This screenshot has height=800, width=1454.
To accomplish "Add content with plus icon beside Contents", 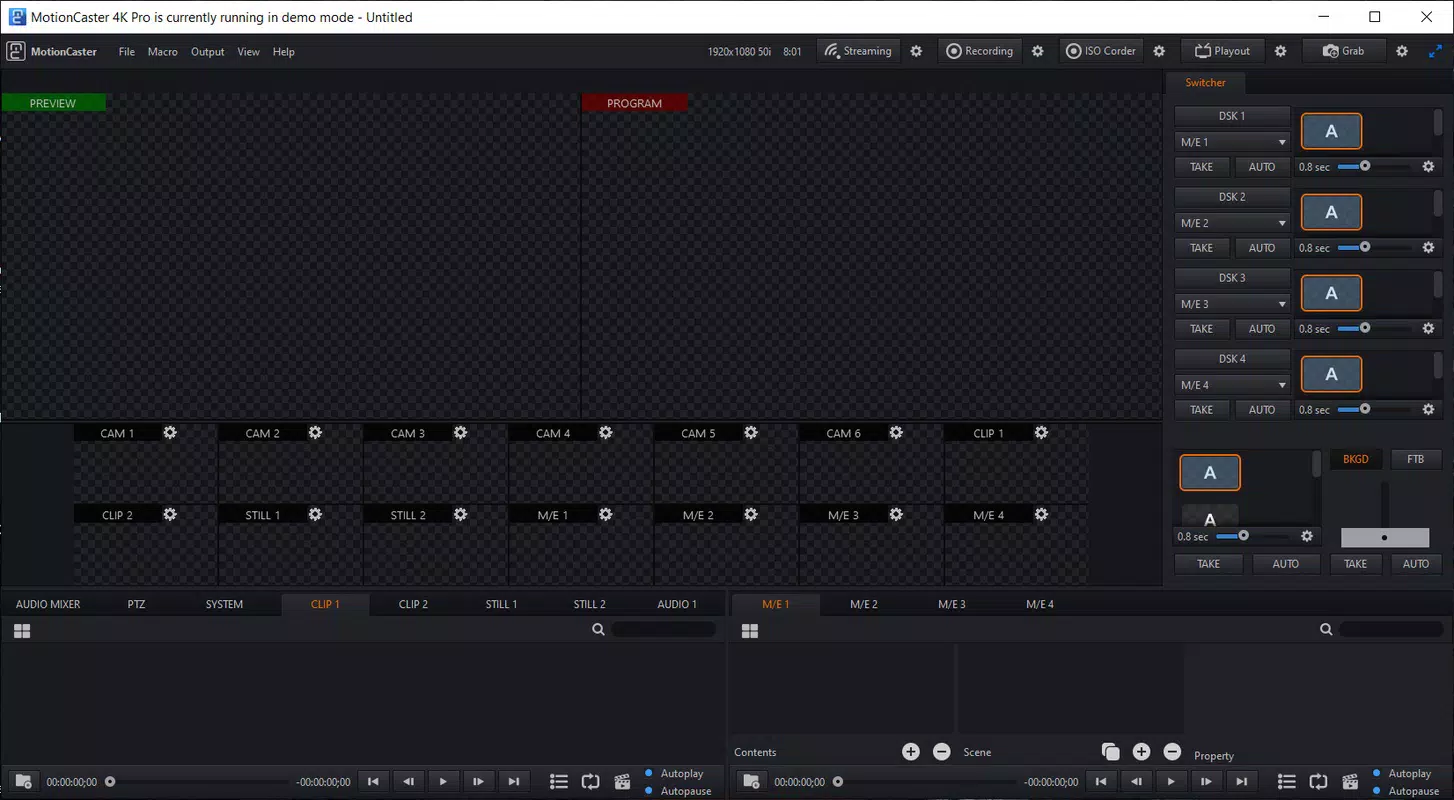I will click(910, 752).
